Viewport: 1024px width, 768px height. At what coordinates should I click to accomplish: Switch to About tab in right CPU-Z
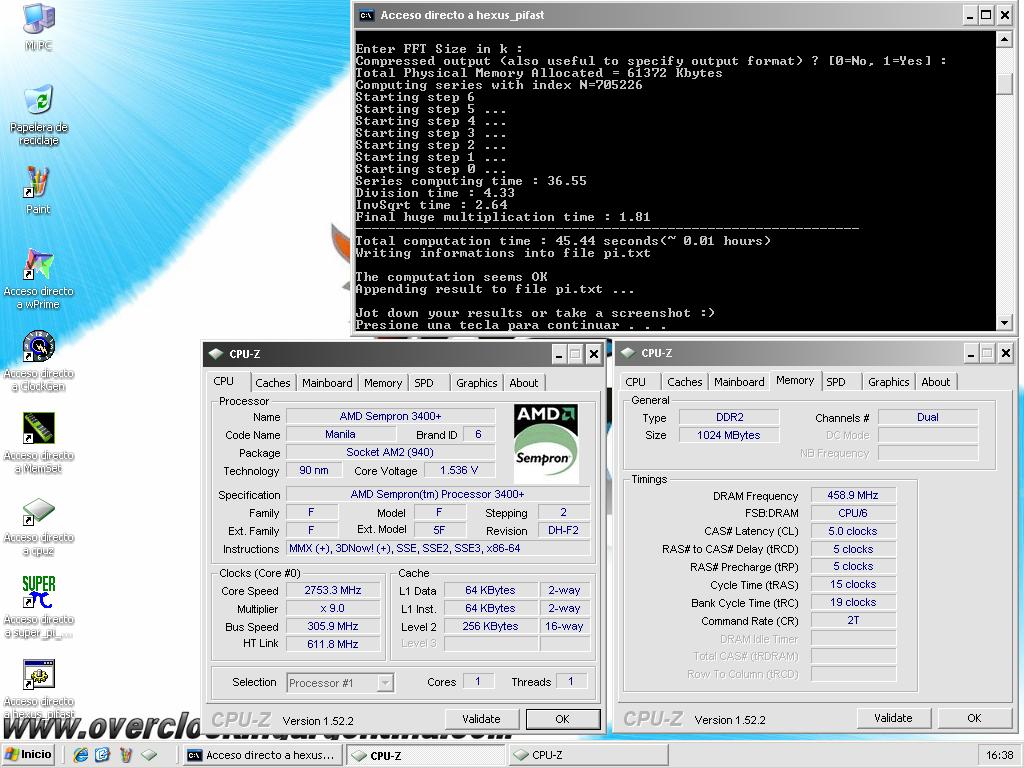click(x=935, y=382)
